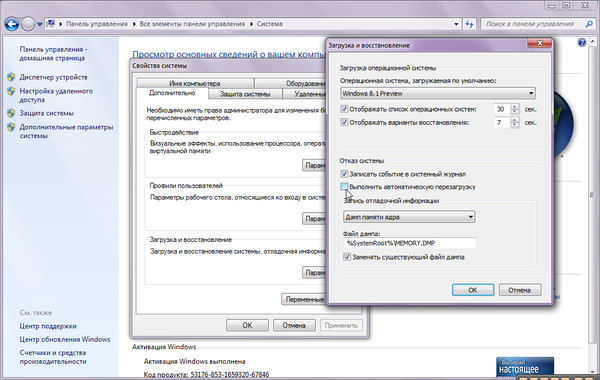Click the OS list timeout value field

tap(502, 109)
